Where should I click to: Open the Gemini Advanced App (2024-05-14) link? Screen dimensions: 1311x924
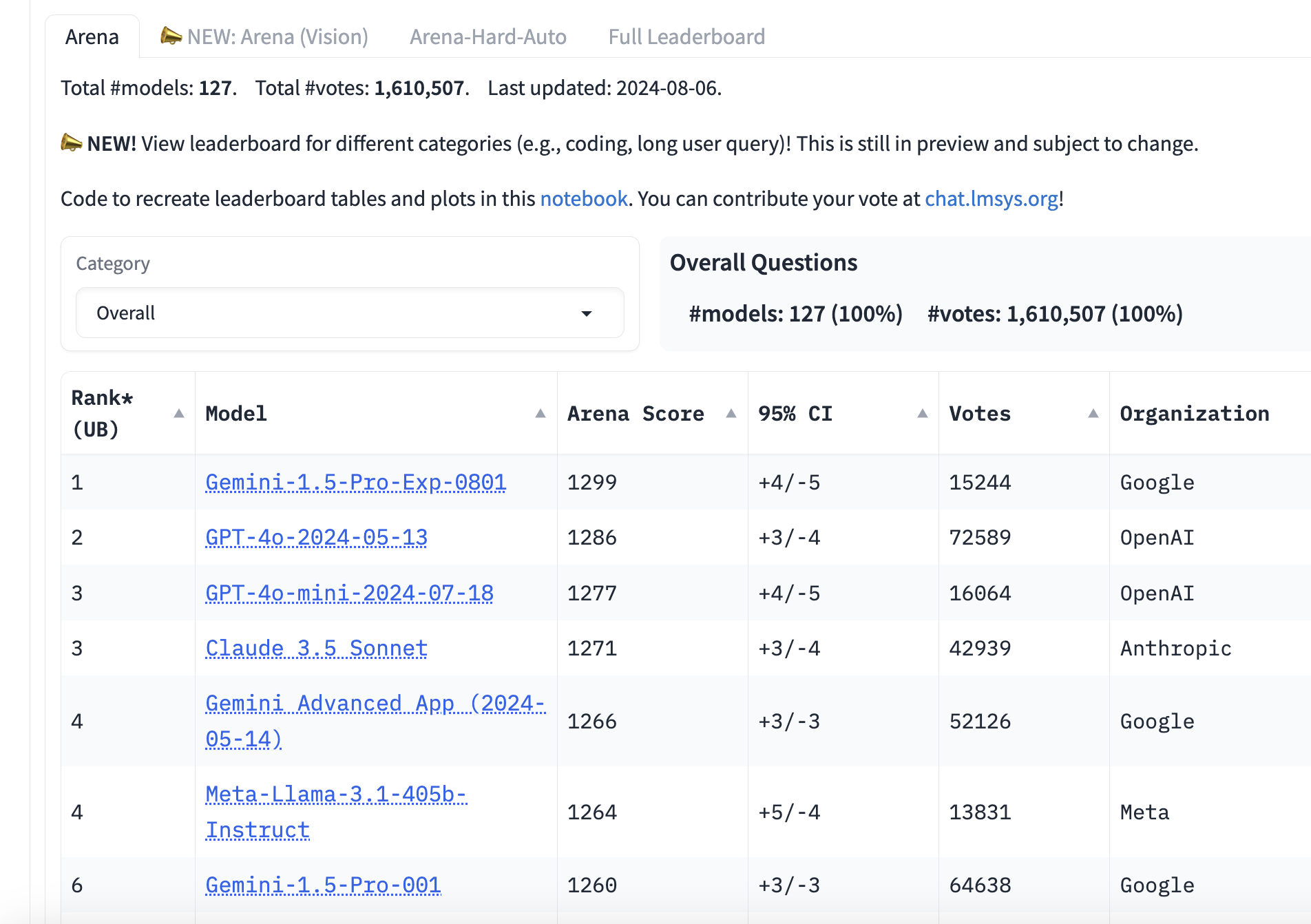376,721
